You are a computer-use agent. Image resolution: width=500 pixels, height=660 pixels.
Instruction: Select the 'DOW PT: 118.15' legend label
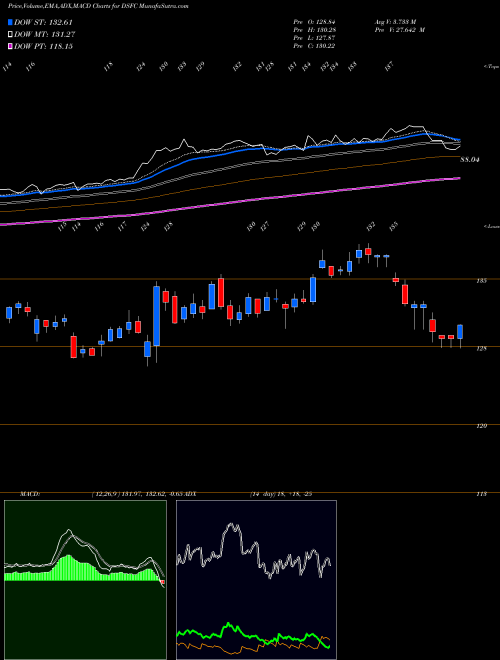click(44, 46)
